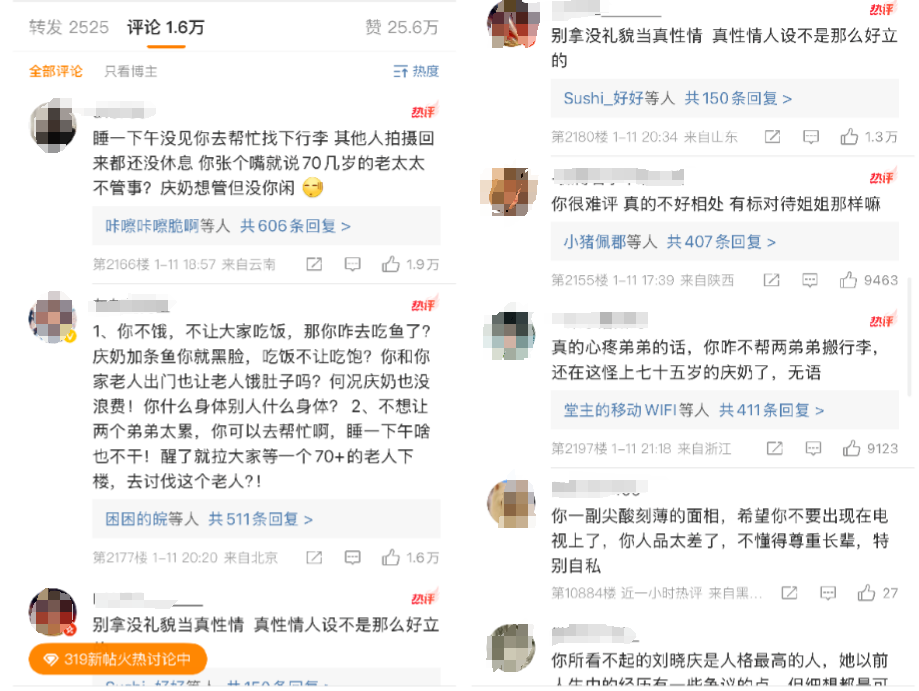Open the 共411条回复 replies link
Viewport: 919px width, 691px height.
(771, 410)
